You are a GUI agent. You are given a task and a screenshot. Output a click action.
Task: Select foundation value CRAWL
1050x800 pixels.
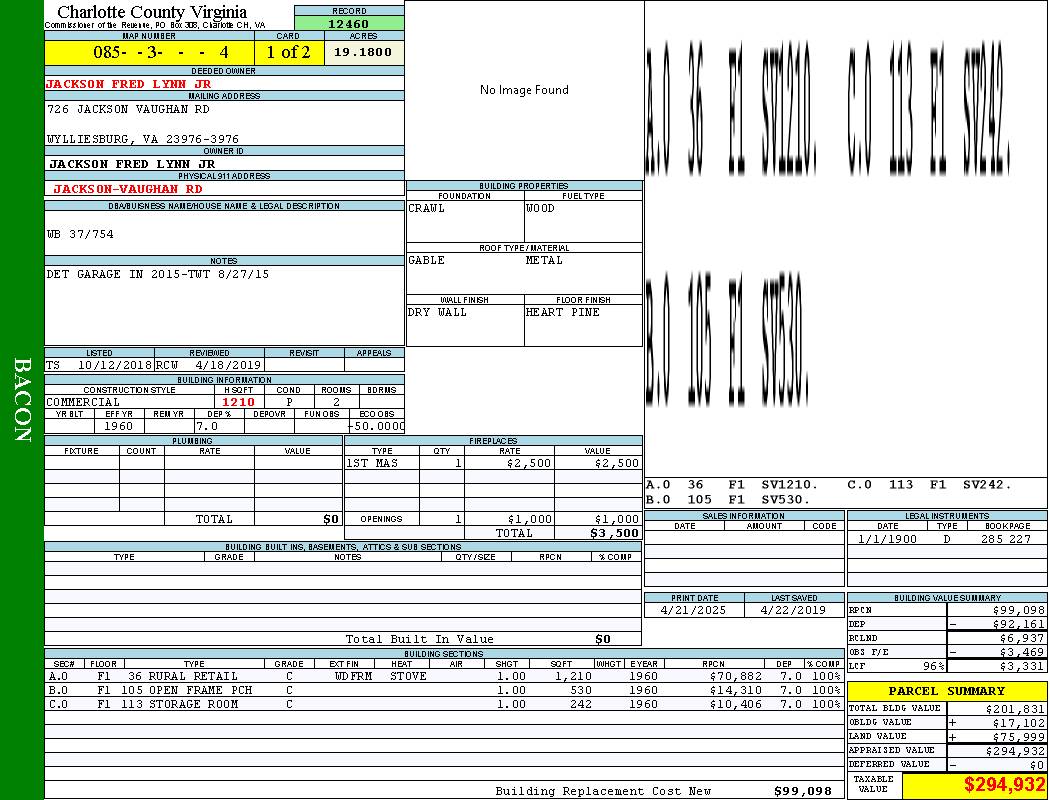(x=427, y=208)
